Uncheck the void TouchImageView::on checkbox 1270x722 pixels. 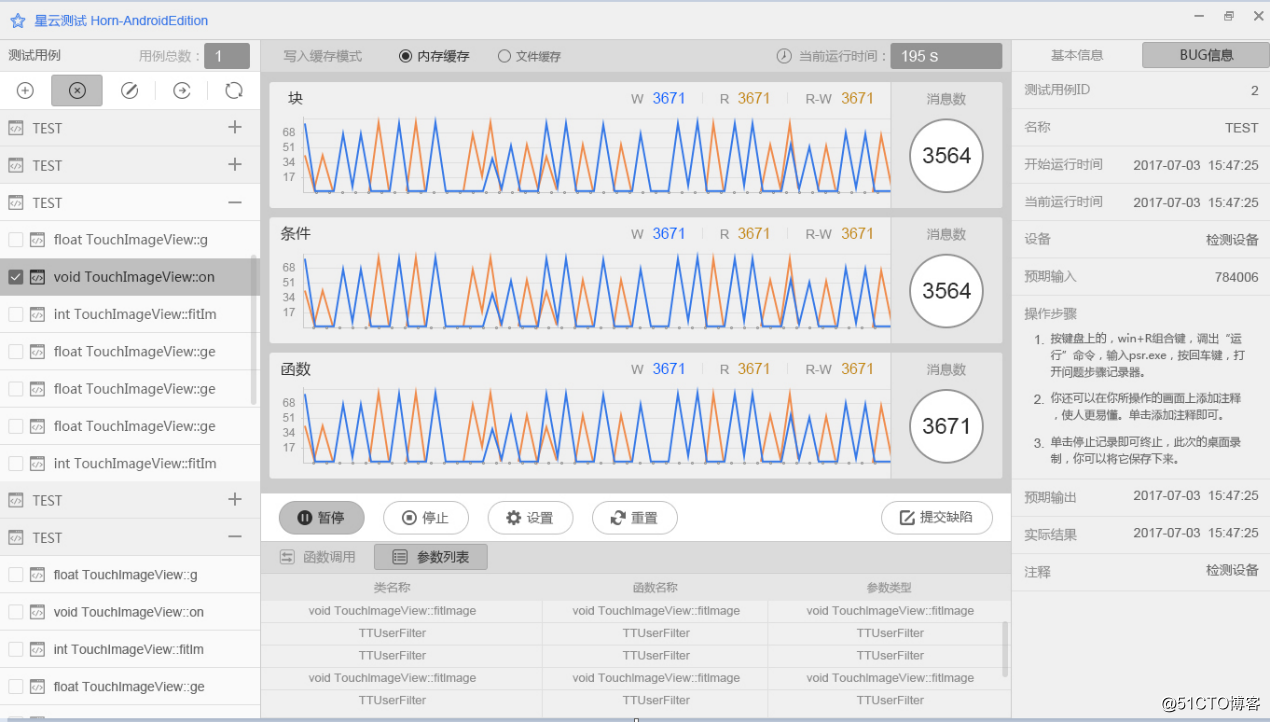[16, 277]
